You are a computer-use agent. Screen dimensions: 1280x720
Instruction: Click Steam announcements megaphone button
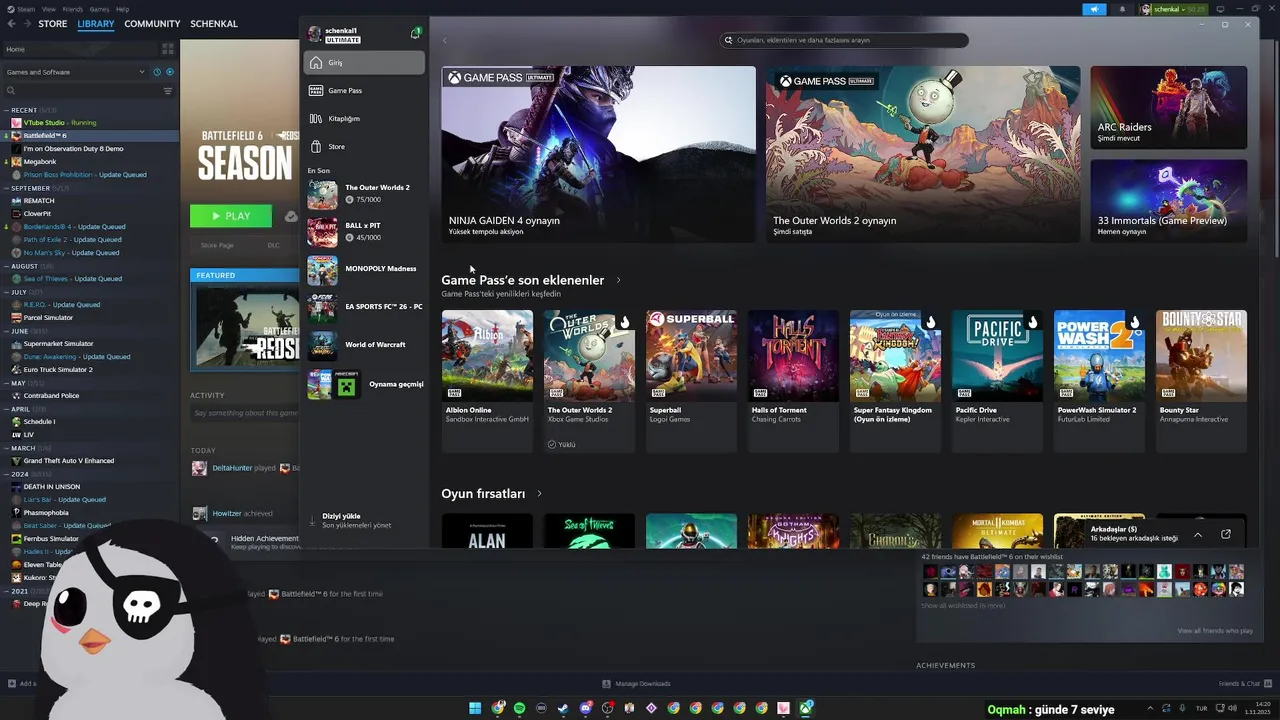(x=1094, y=9)
